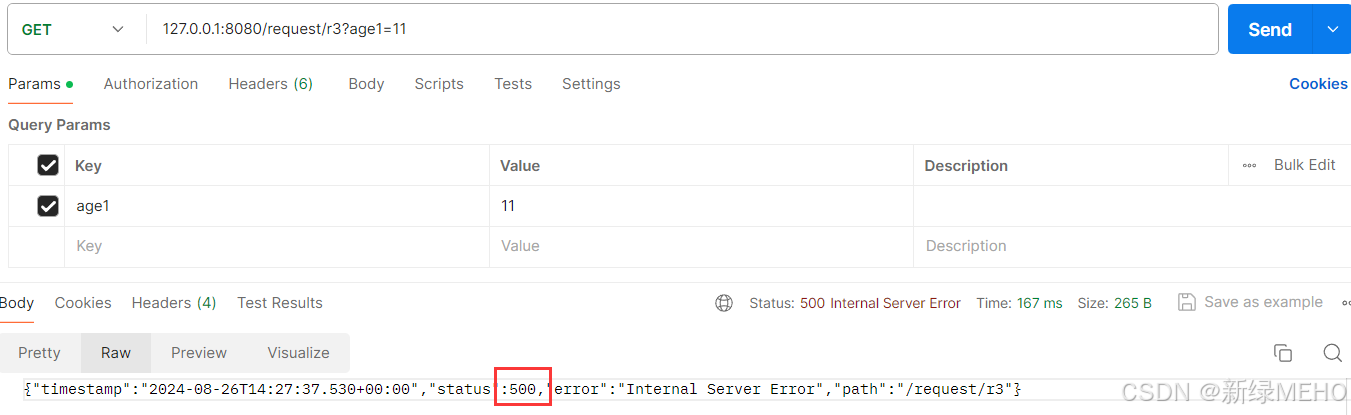Open the column options three-dot icon
Image resolution: width=1351 pixels, height=415 pixels.
(x=1249, y=165)
